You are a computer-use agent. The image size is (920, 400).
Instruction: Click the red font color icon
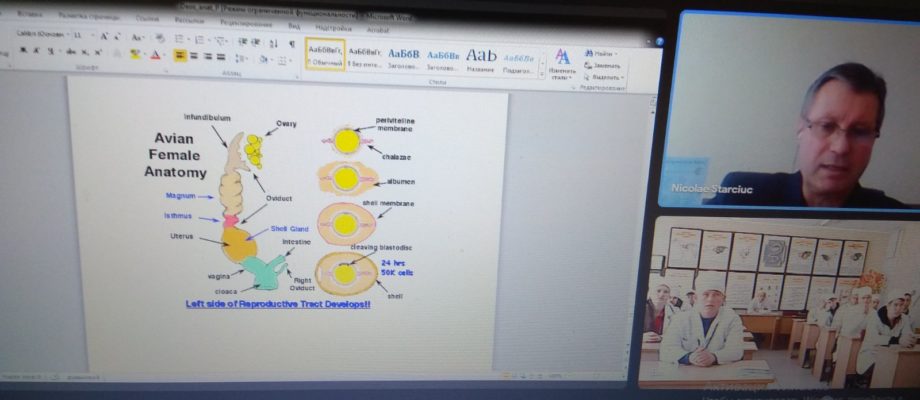155,55
